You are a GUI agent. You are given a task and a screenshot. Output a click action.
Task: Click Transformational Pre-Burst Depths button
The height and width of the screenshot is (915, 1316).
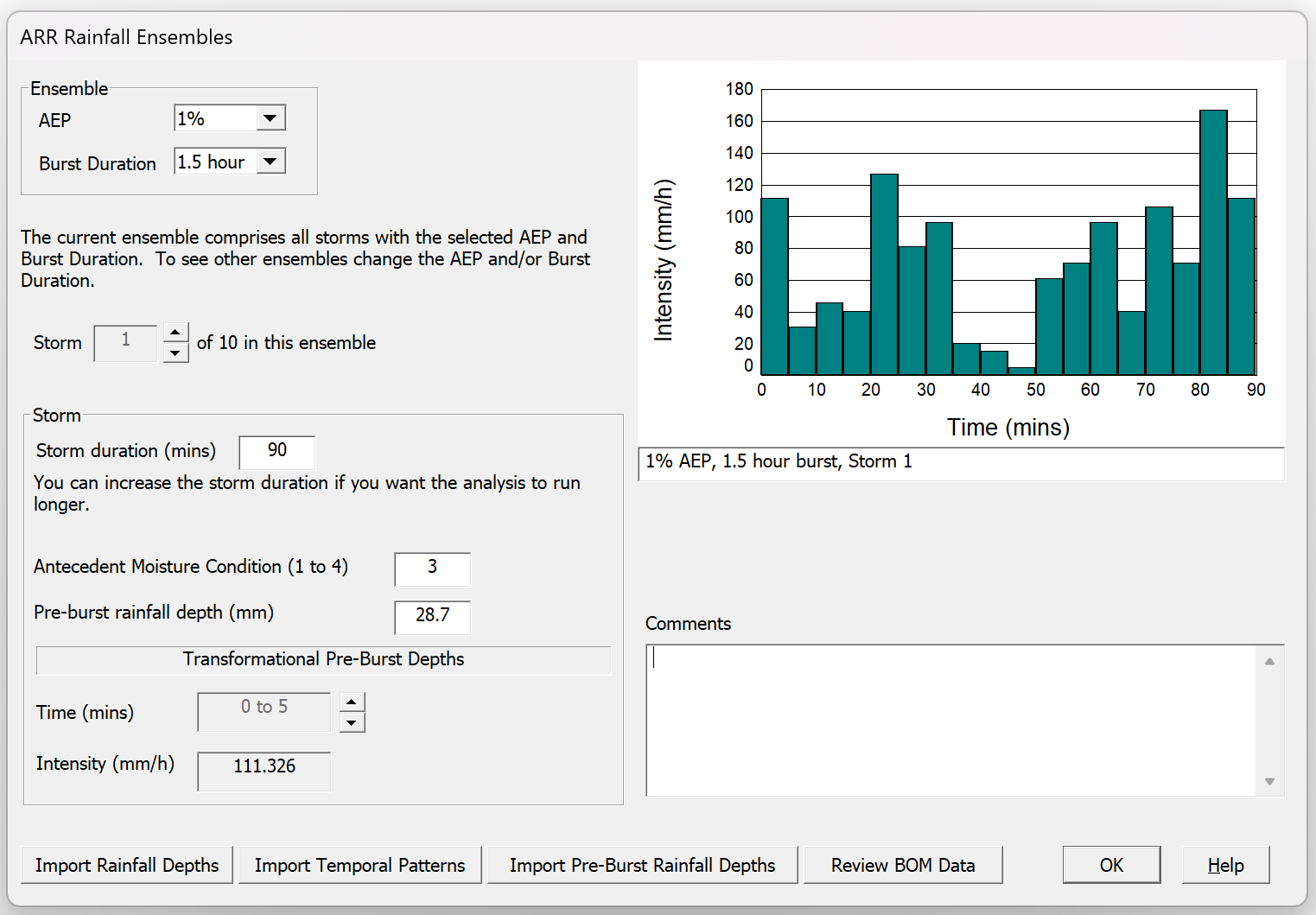(x=323, y=660)
